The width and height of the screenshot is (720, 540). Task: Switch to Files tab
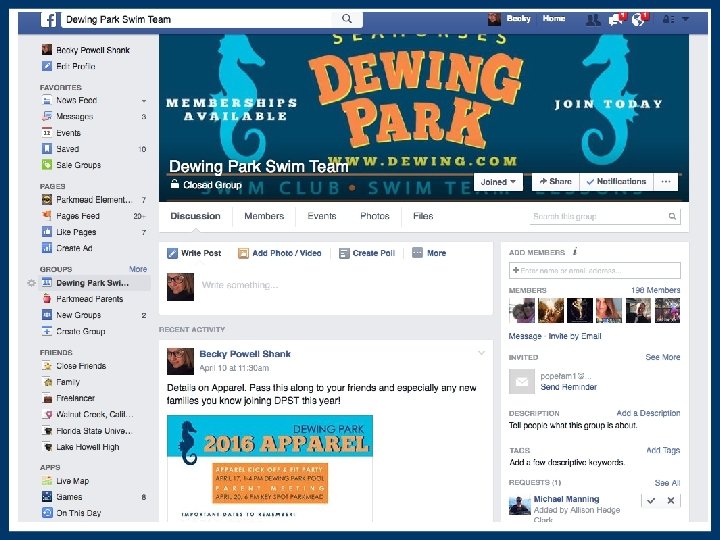click(423, 216)
